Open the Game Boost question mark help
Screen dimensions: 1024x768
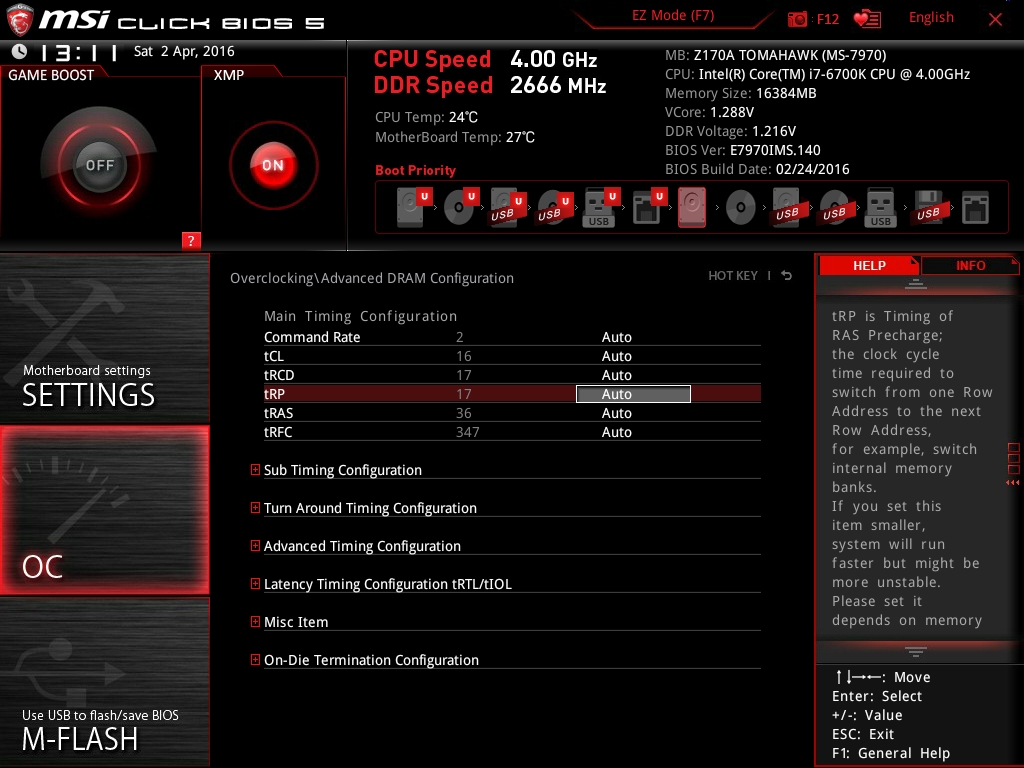pos(191,240)
